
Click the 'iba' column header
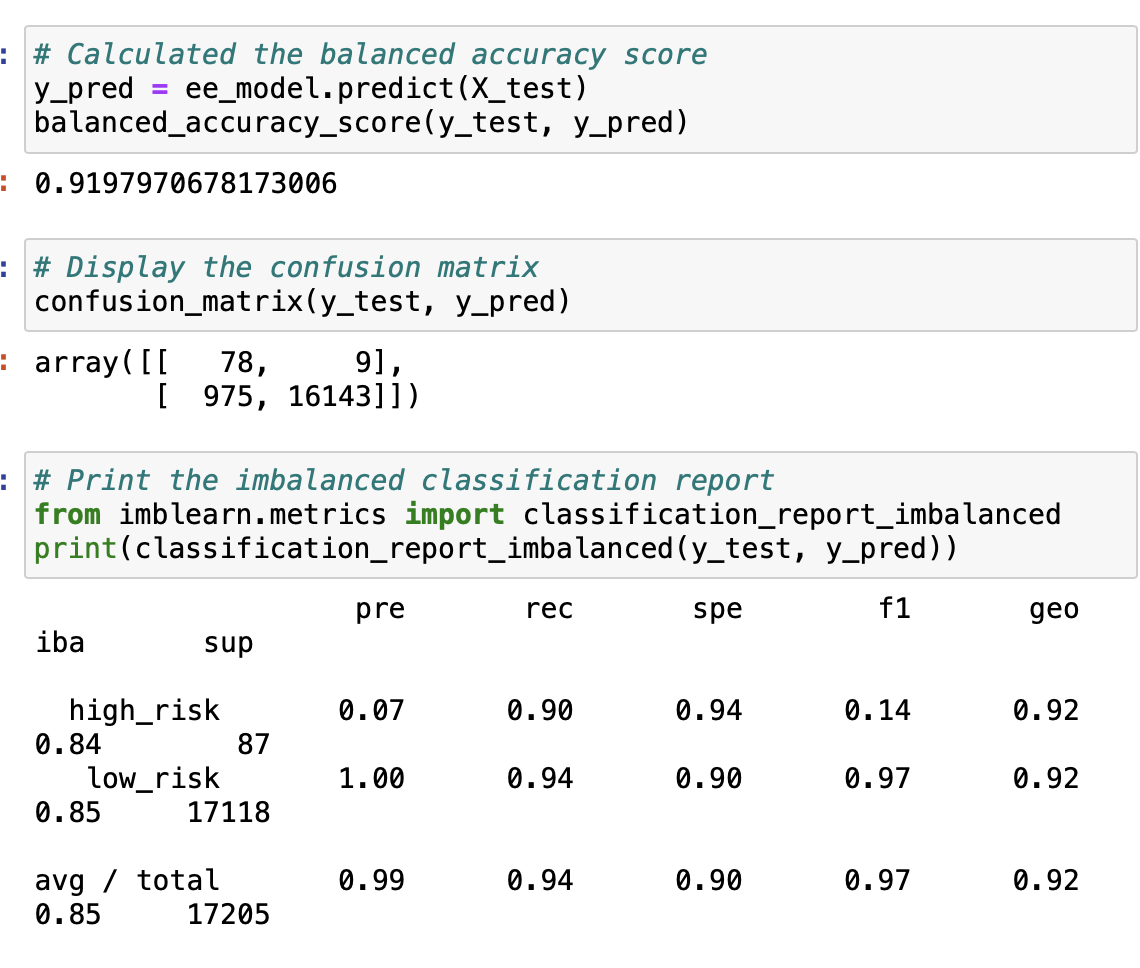(x=60, y=643)
